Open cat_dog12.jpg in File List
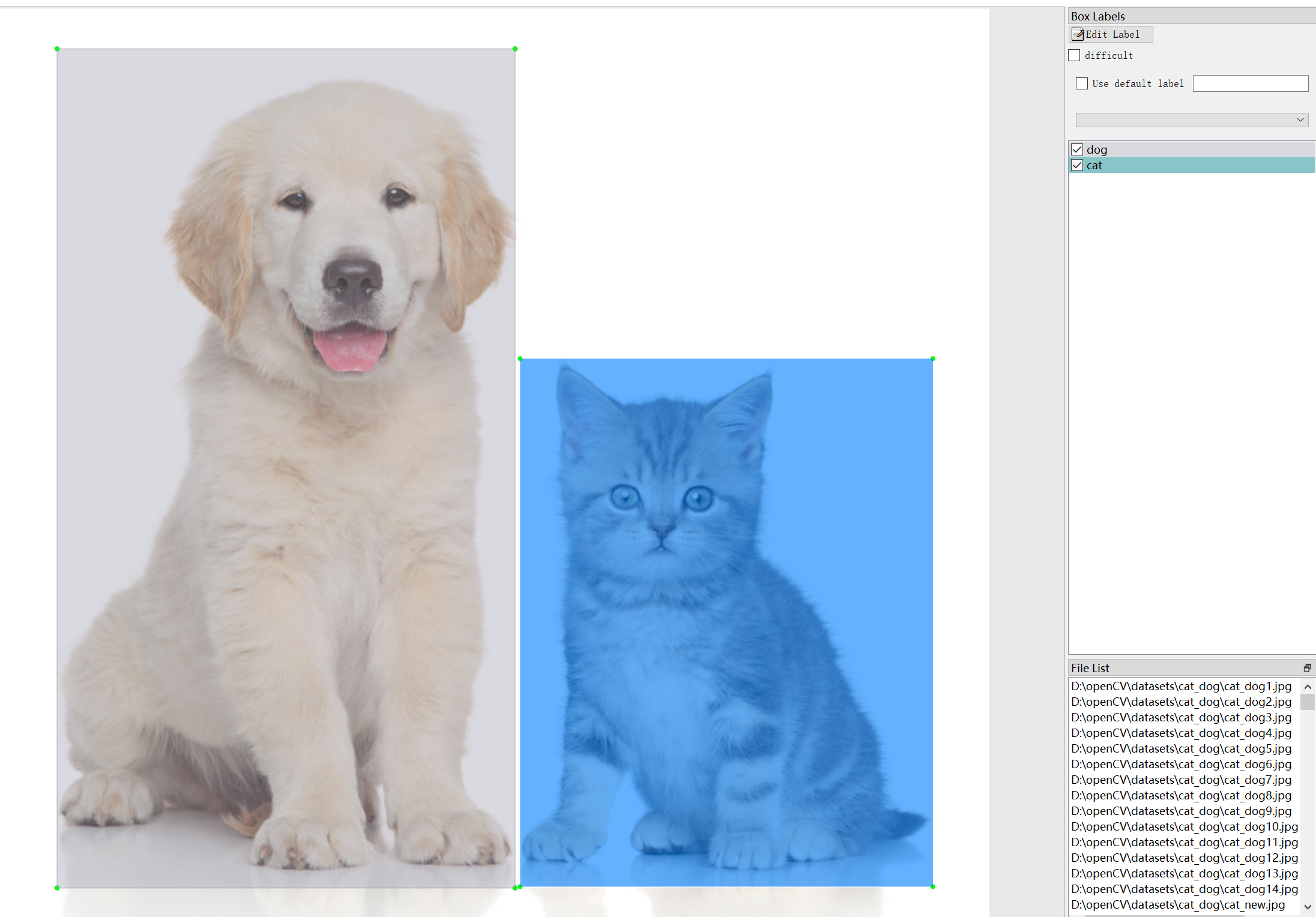 1185,858
